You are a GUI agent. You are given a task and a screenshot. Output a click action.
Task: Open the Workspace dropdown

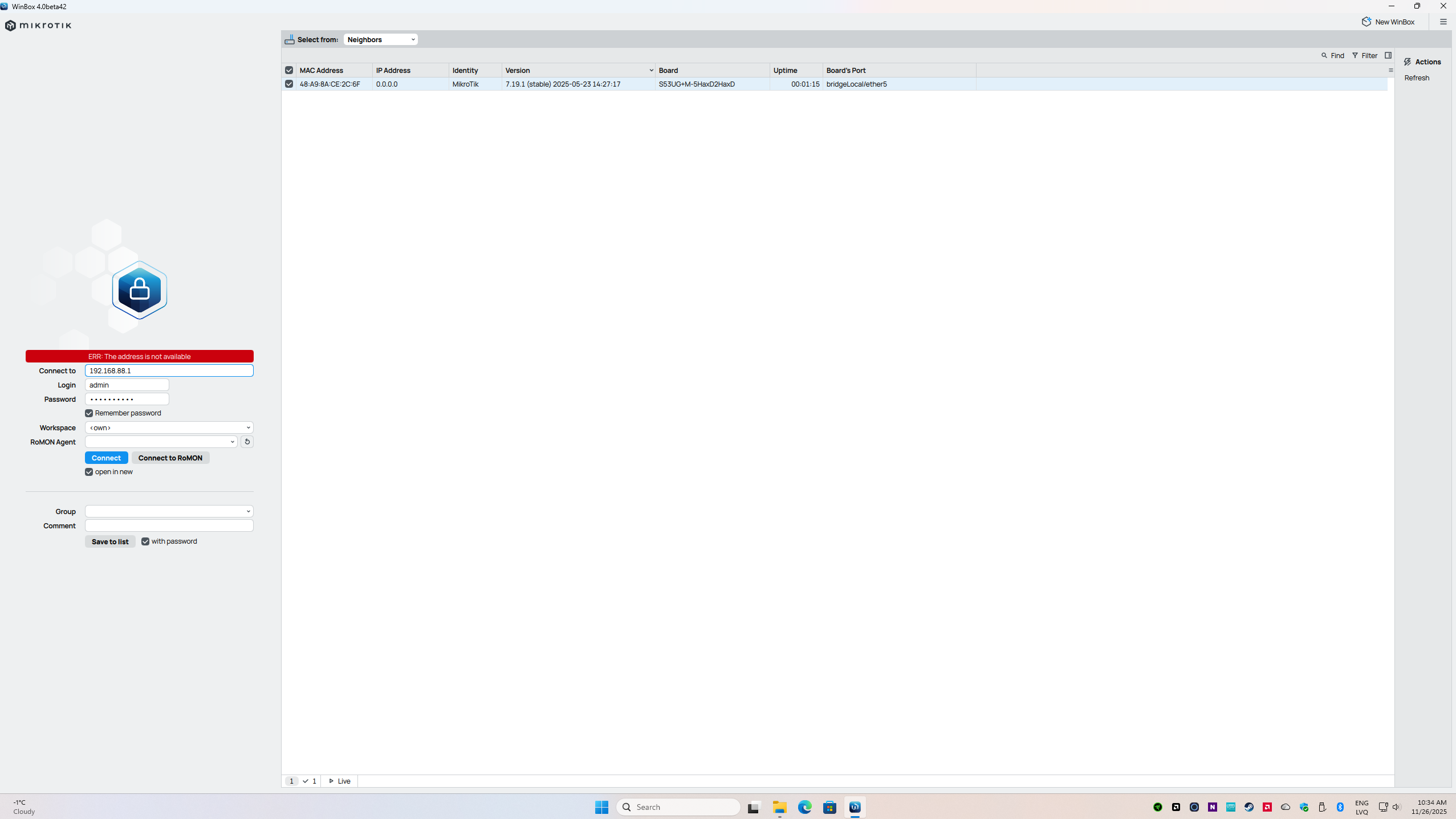pyautogui.click(x=169, y=427)
